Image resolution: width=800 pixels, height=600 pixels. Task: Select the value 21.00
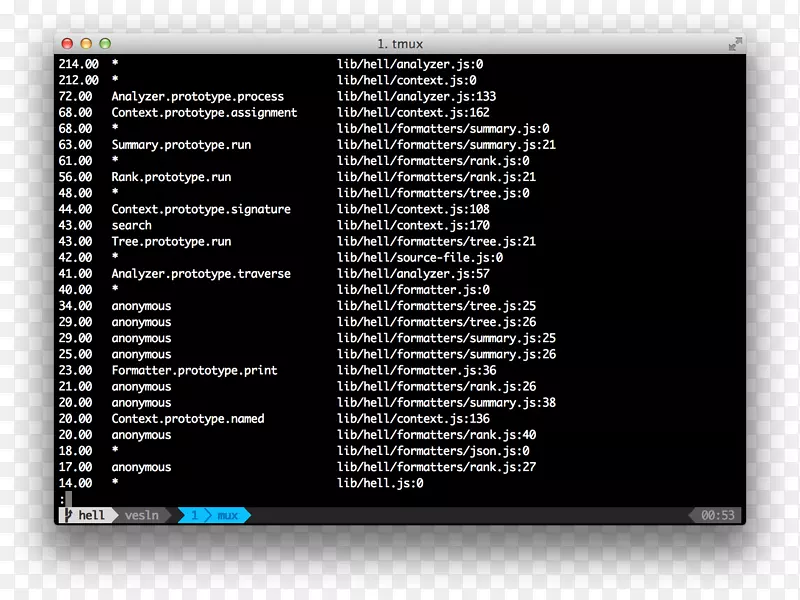coord(75,386)
